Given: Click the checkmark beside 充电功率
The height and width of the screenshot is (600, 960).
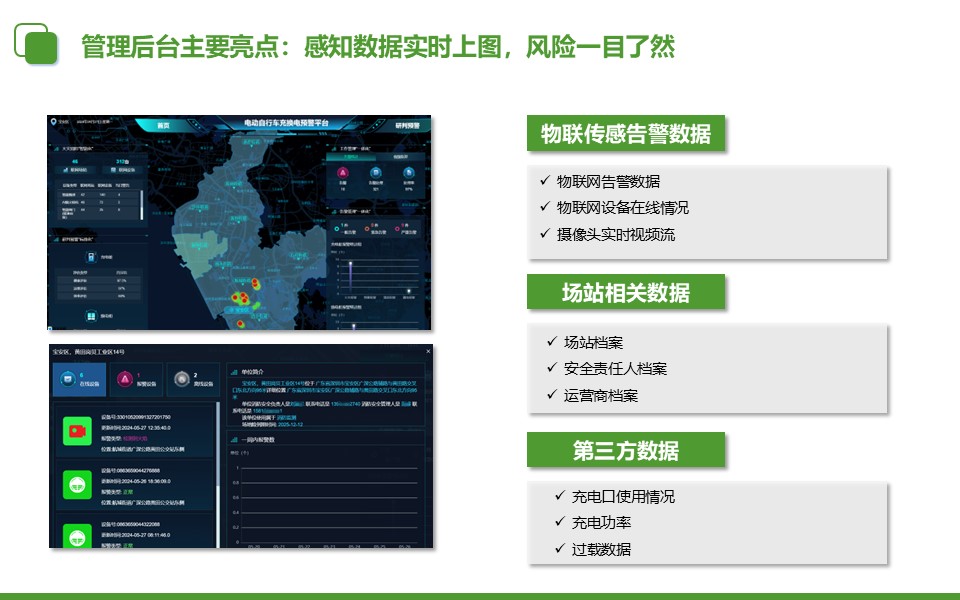Looking at the screenshot, I should tap(560, 522).
